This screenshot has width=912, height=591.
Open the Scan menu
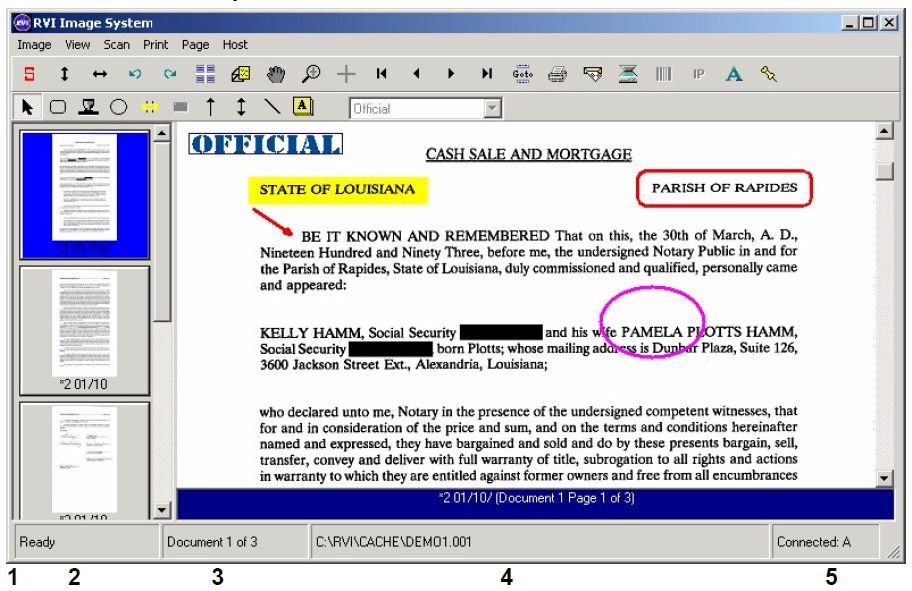pyautogui.click(x=115, y=44)
